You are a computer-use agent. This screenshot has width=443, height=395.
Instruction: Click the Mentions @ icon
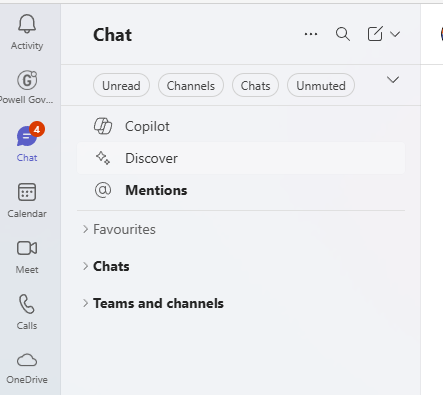tap(103, 190)
